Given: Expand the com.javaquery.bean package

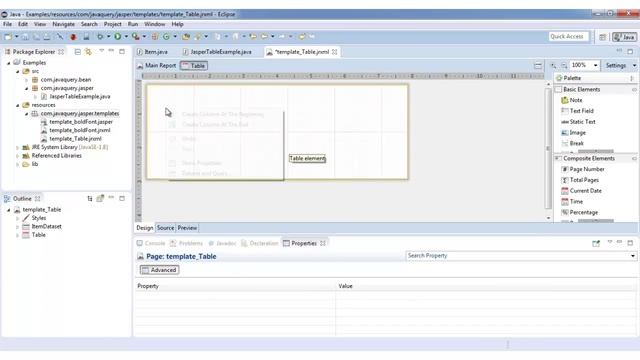Looking at the screenshot, I should click(x=27, y=80).
